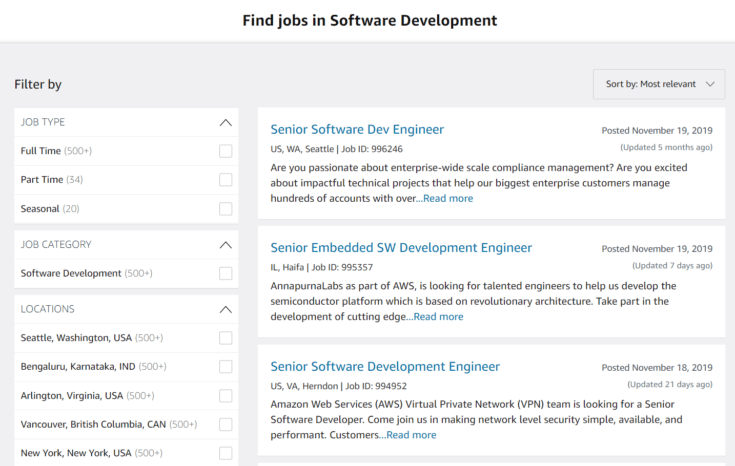The width and height of the screenshot is (735, 466).
Task: Click Read more on the Haifa job
Action: [x=438, y=316]
